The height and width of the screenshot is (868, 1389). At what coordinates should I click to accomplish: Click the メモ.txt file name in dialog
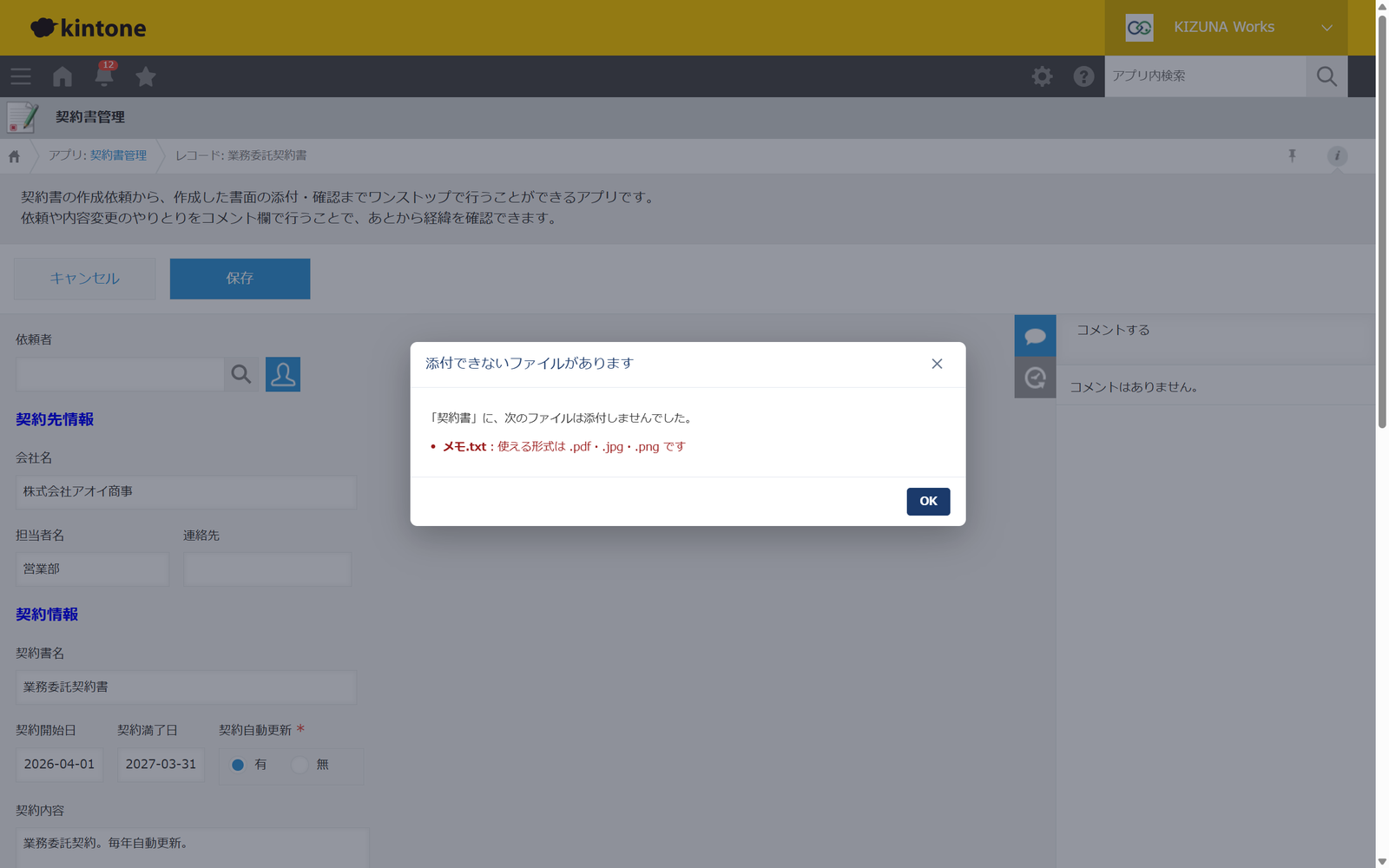pos(464,447)
